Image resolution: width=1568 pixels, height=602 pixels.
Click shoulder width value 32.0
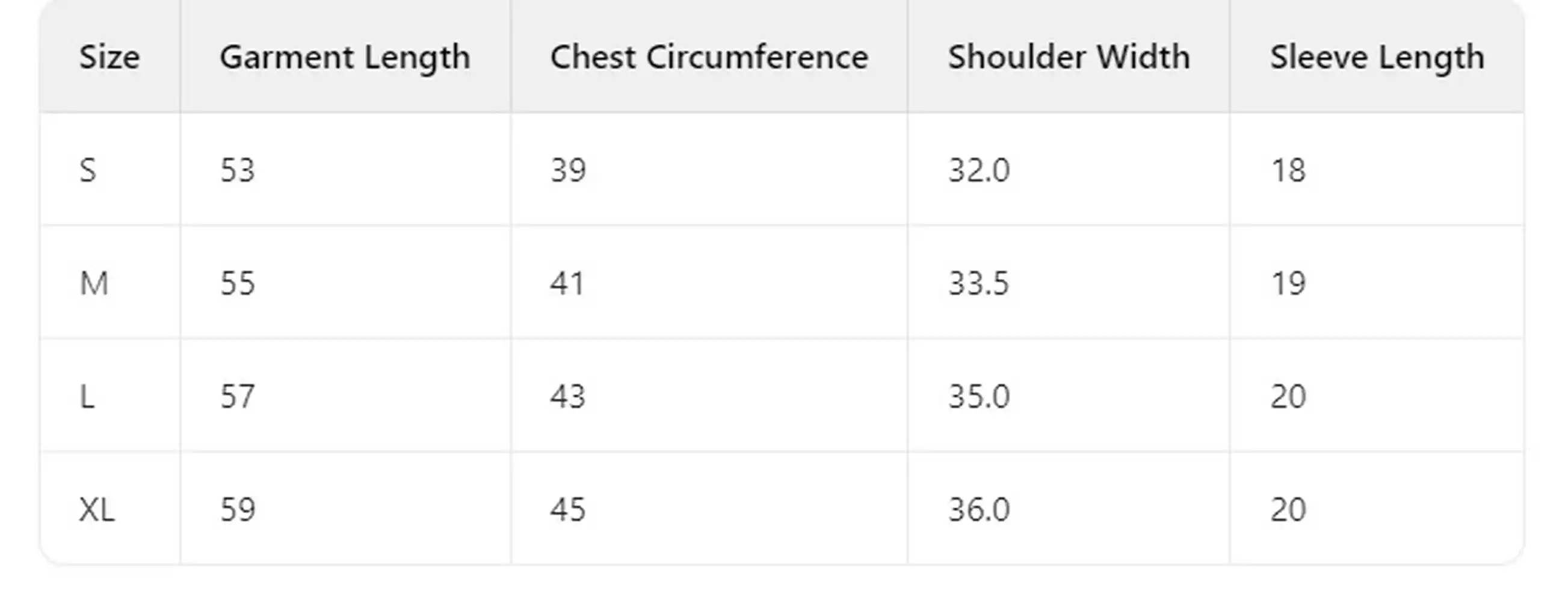[x=979, y=170]
